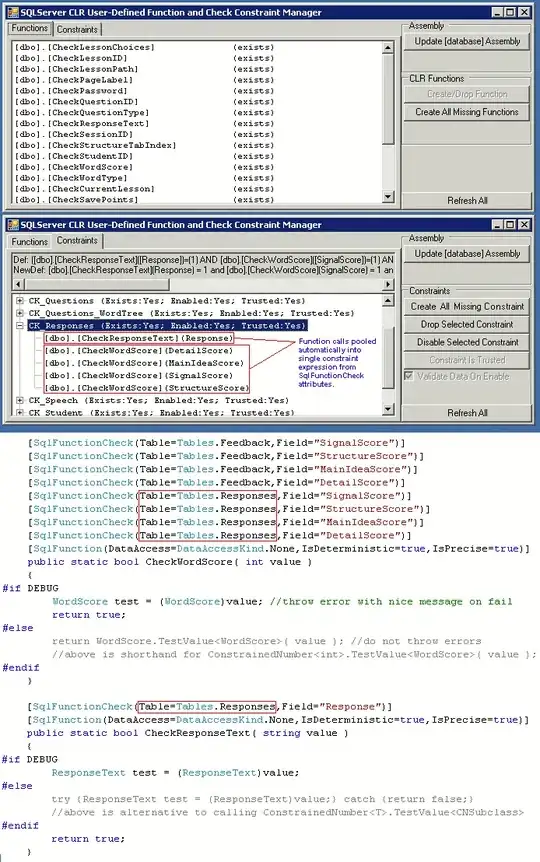Select the Constraints tab in the bottom window
The image size is (540, 862).
(x=77, y=240)
